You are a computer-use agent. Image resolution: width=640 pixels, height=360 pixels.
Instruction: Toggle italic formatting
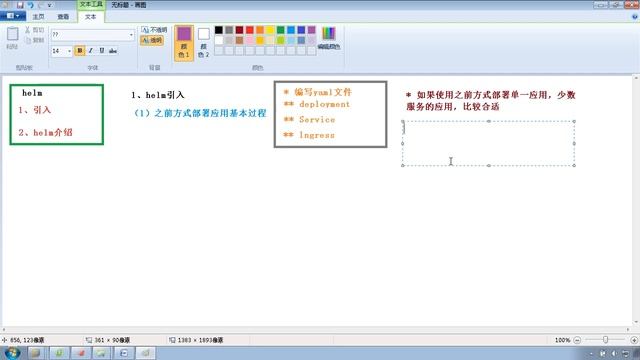coord(91,51)
